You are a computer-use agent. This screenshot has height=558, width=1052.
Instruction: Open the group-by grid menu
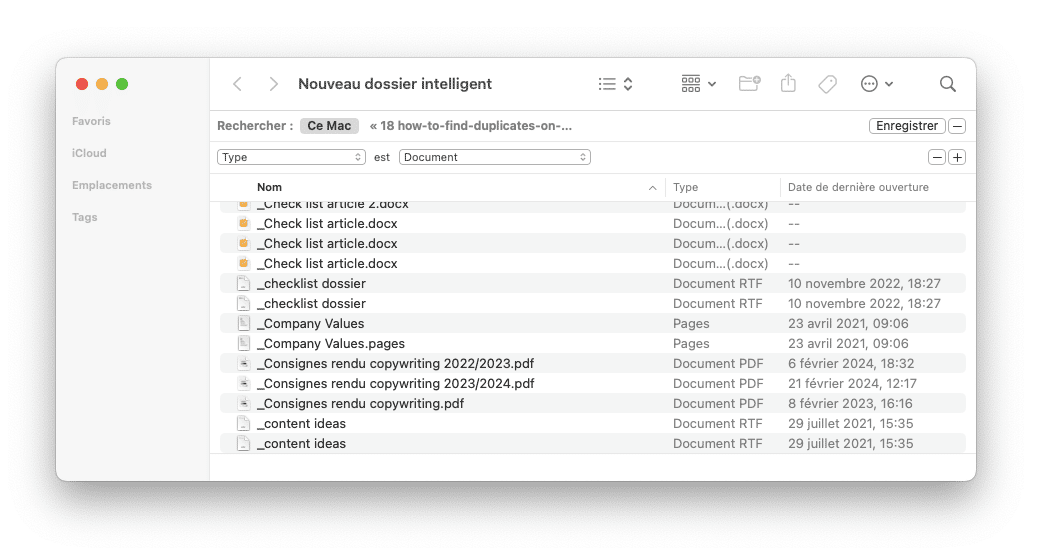click(698, 84)
